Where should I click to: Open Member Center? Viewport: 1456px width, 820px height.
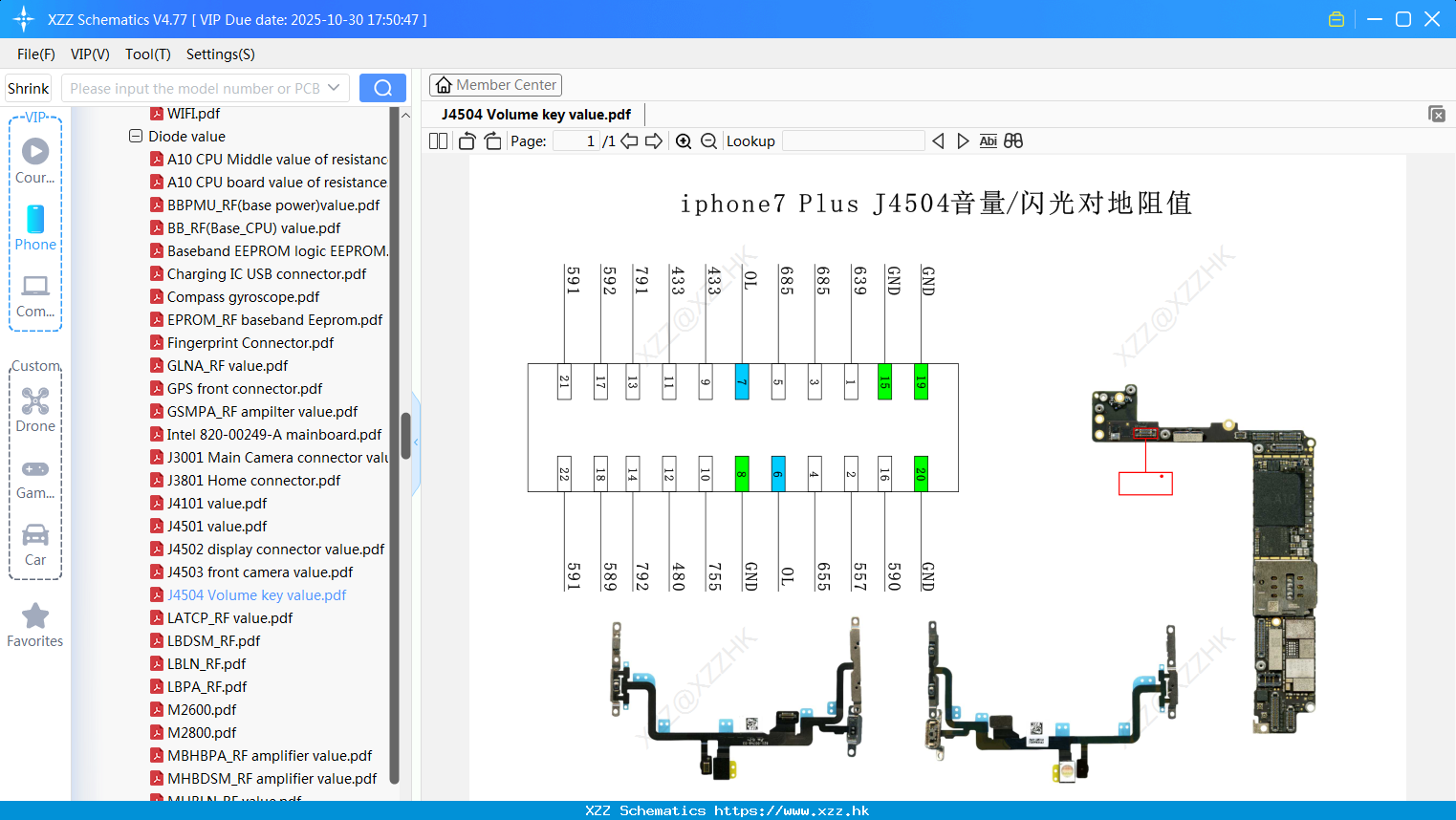(x=495, y=85)
